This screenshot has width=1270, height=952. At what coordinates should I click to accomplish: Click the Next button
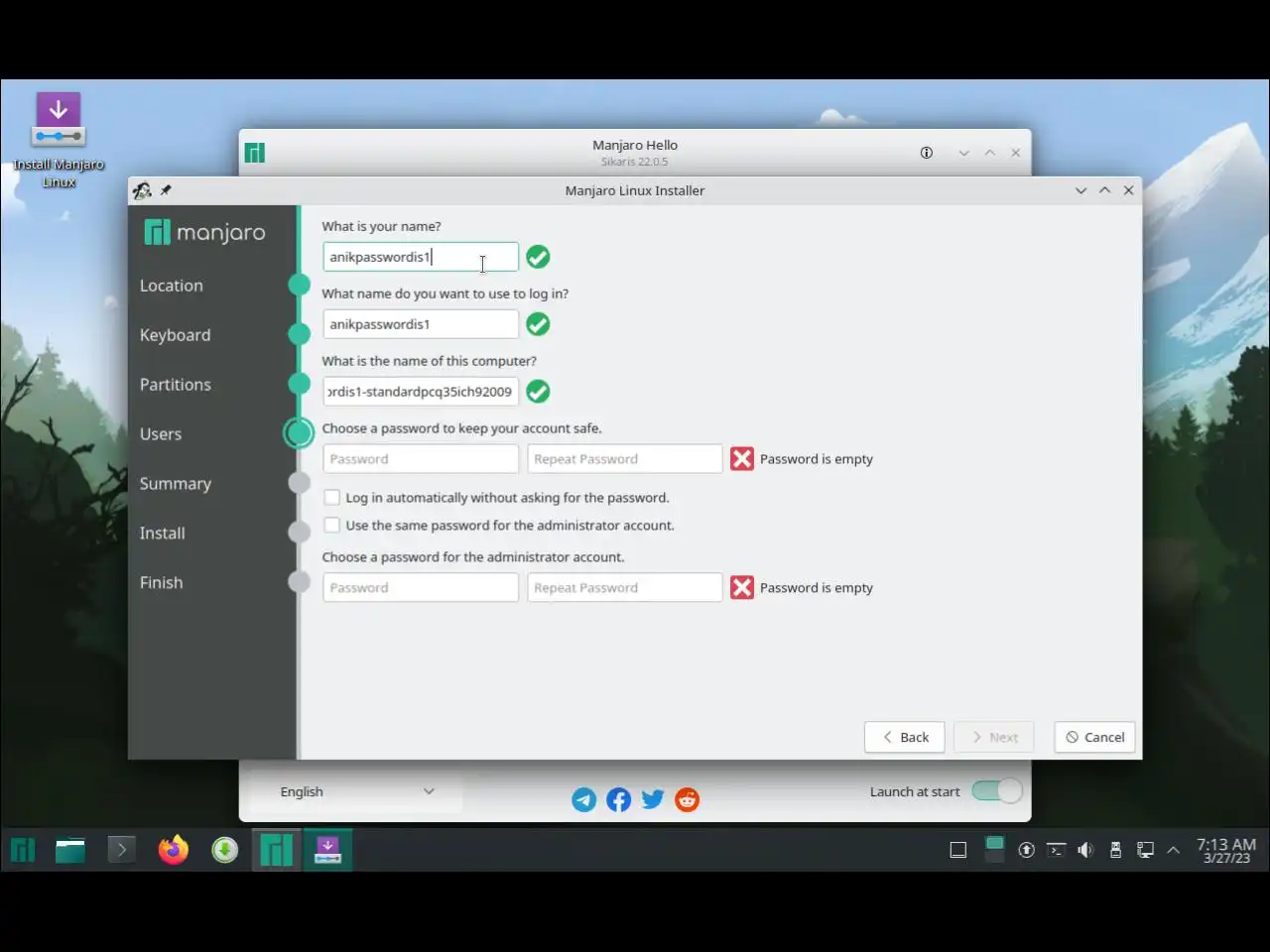pos(994,737)
